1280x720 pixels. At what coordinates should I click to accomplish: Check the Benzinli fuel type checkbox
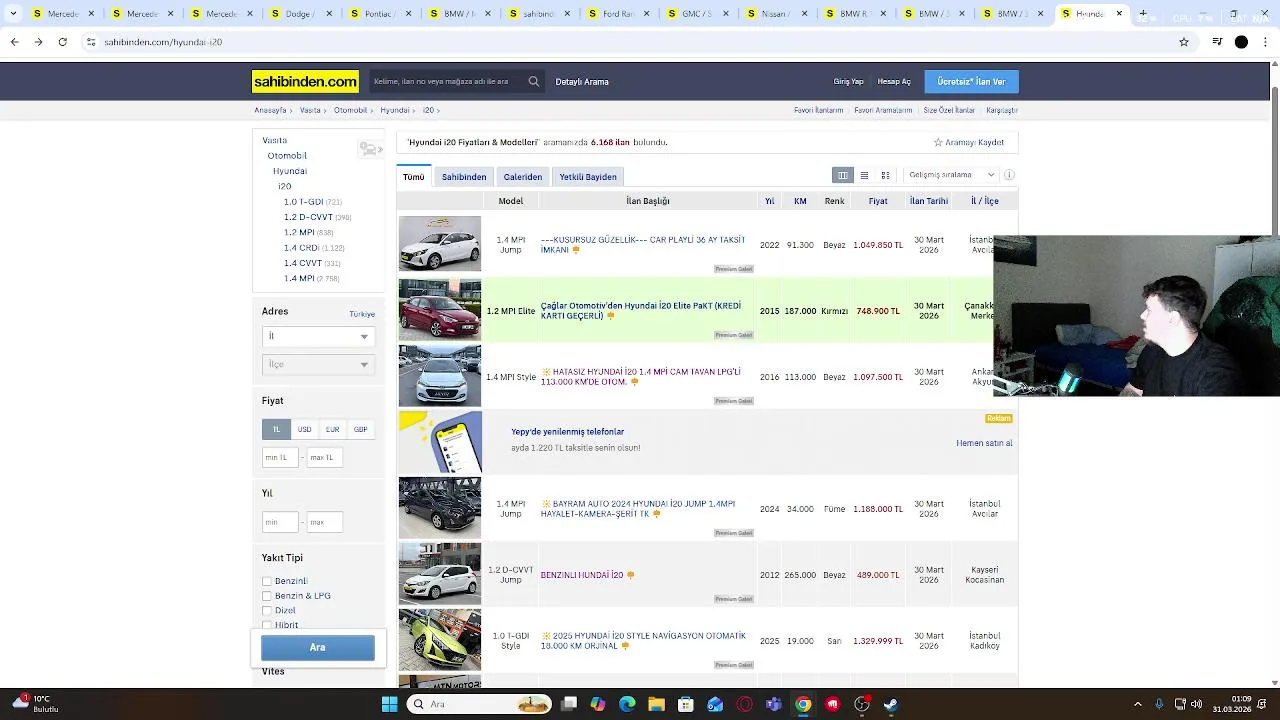(x=267, y=581)
